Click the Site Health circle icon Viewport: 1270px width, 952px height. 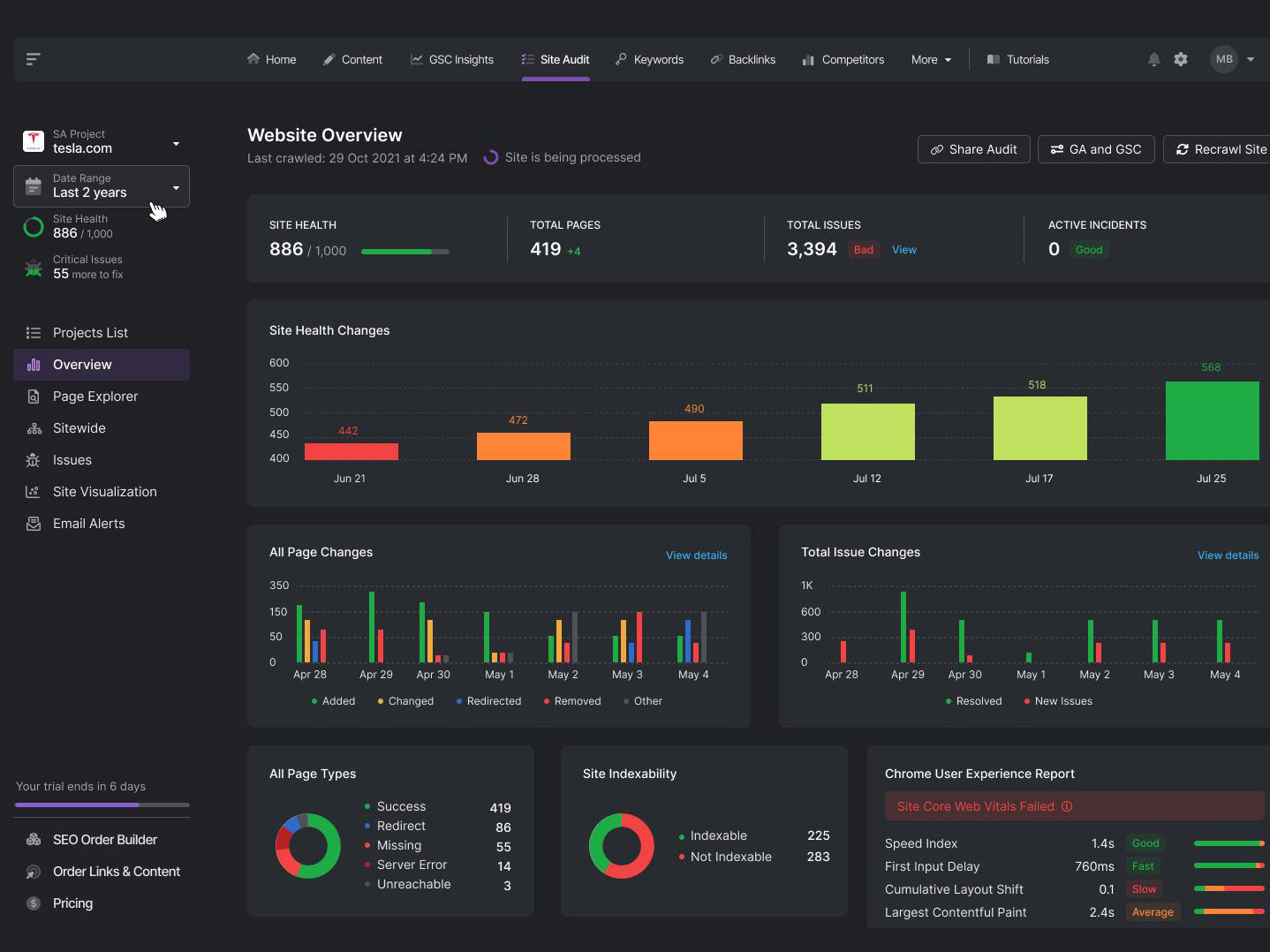[x=34, y=227]
